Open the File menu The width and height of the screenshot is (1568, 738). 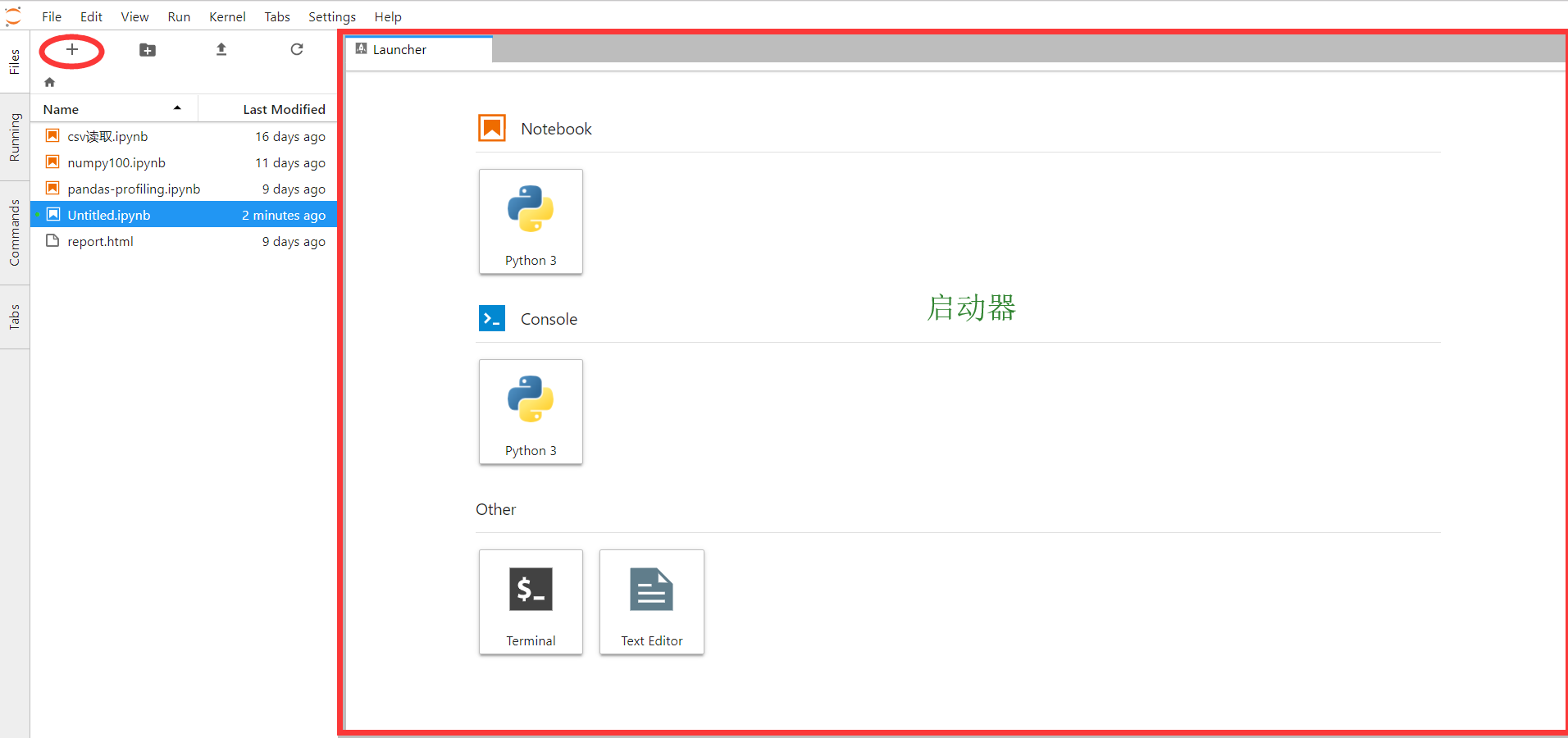52,16
